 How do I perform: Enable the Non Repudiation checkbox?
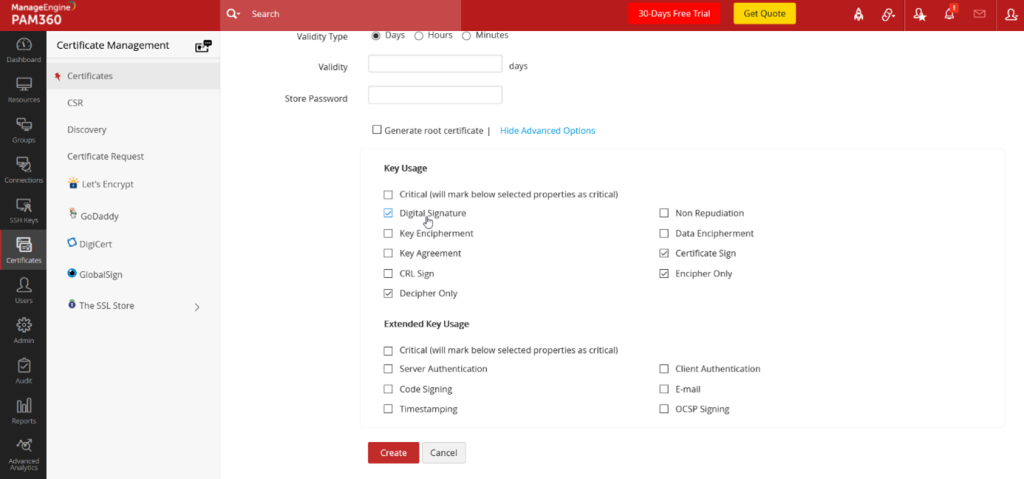tap(664, 213)
